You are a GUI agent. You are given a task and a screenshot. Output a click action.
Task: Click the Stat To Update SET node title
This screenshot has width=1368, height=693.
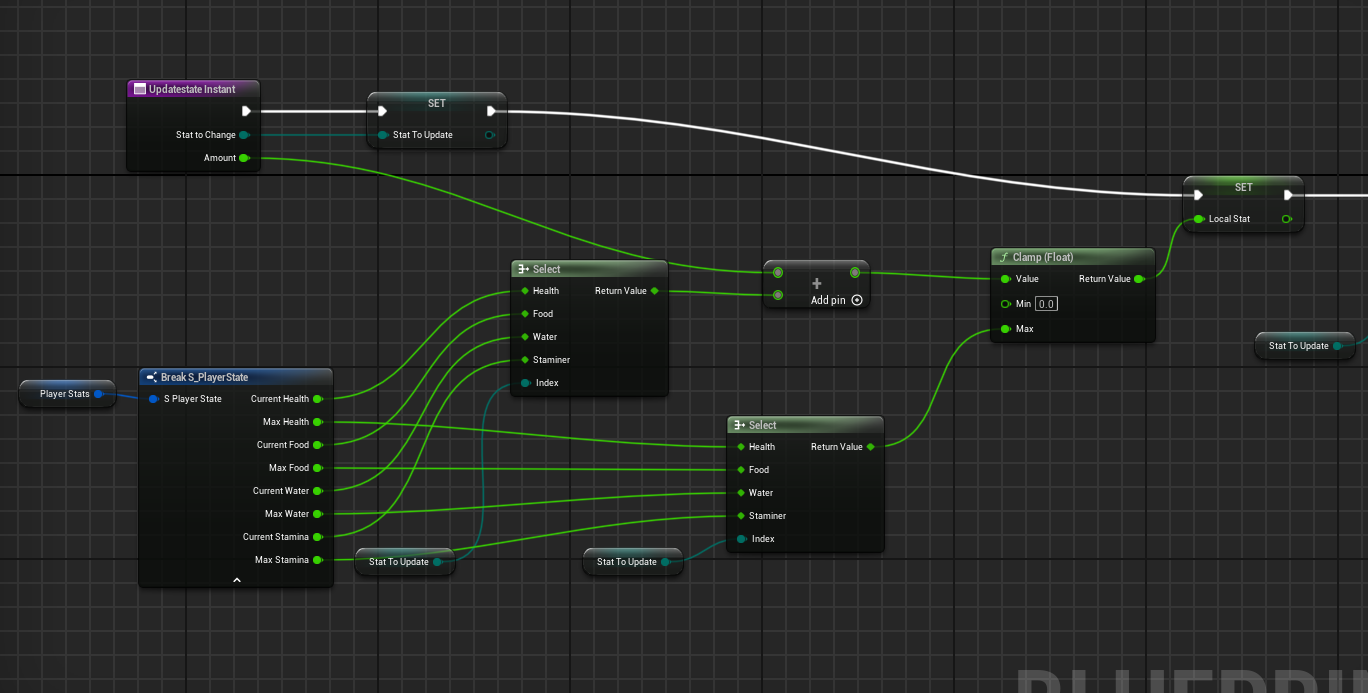tap(437, 103)
